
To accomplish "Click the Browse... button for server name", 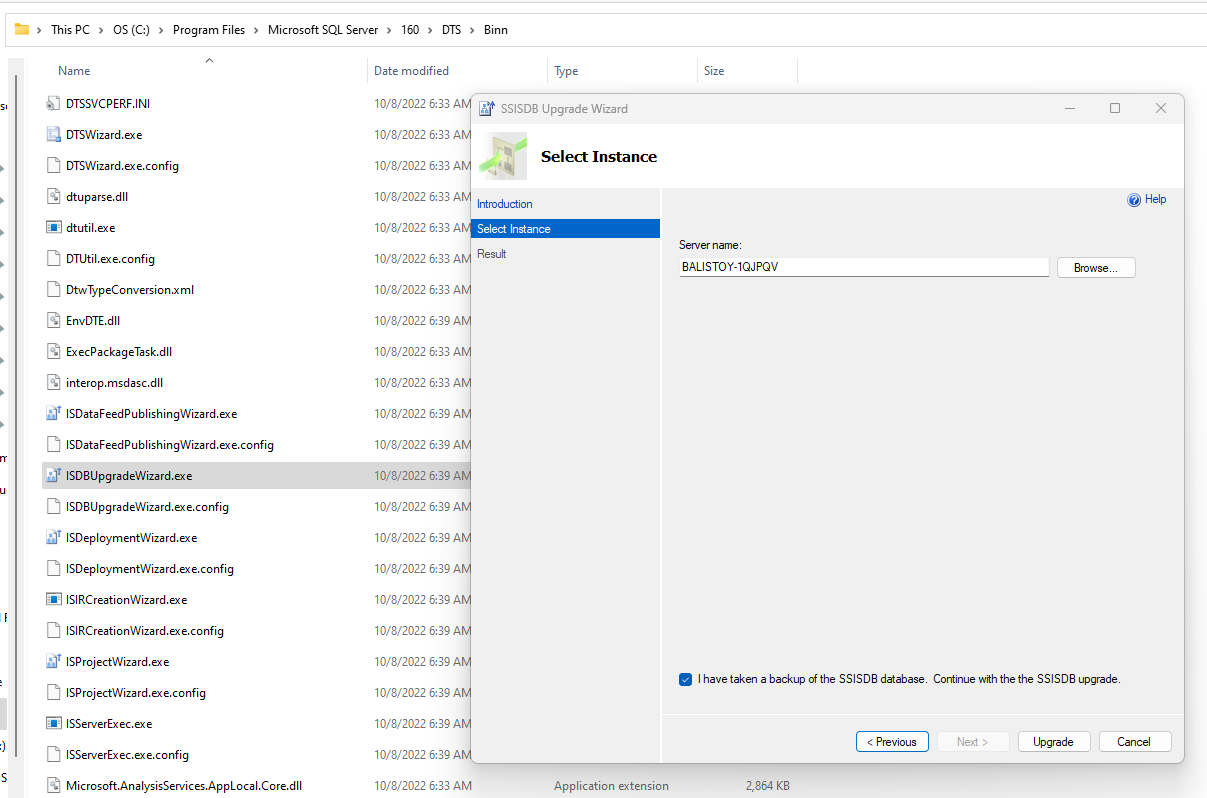I will (1096, 268).
